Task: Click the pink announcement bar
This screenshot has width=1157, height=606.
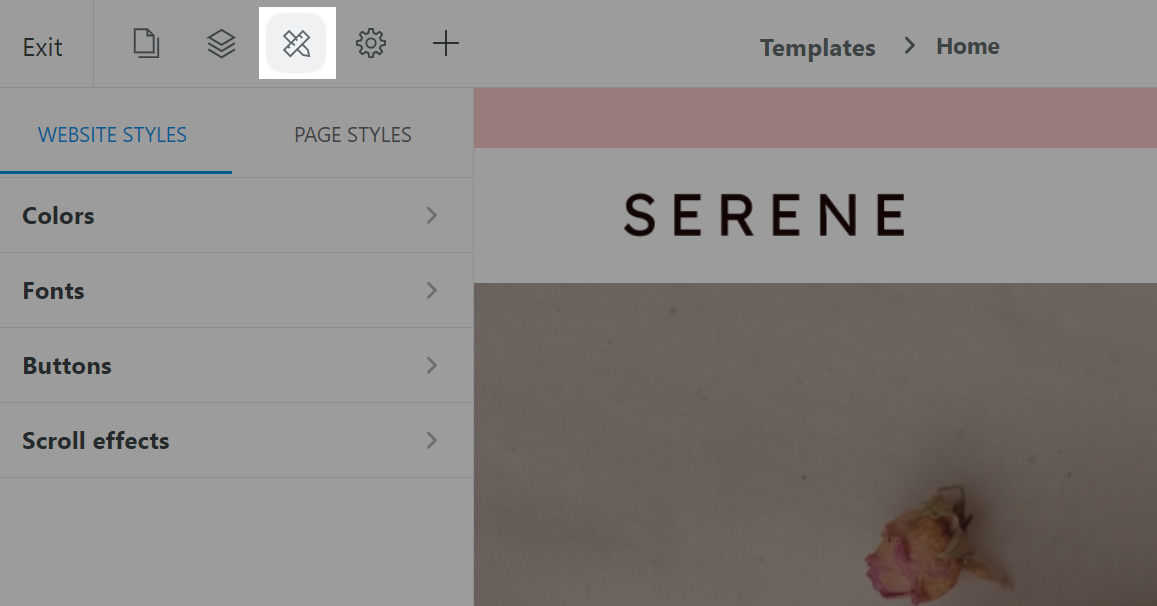Action: [x=815, y=117]
